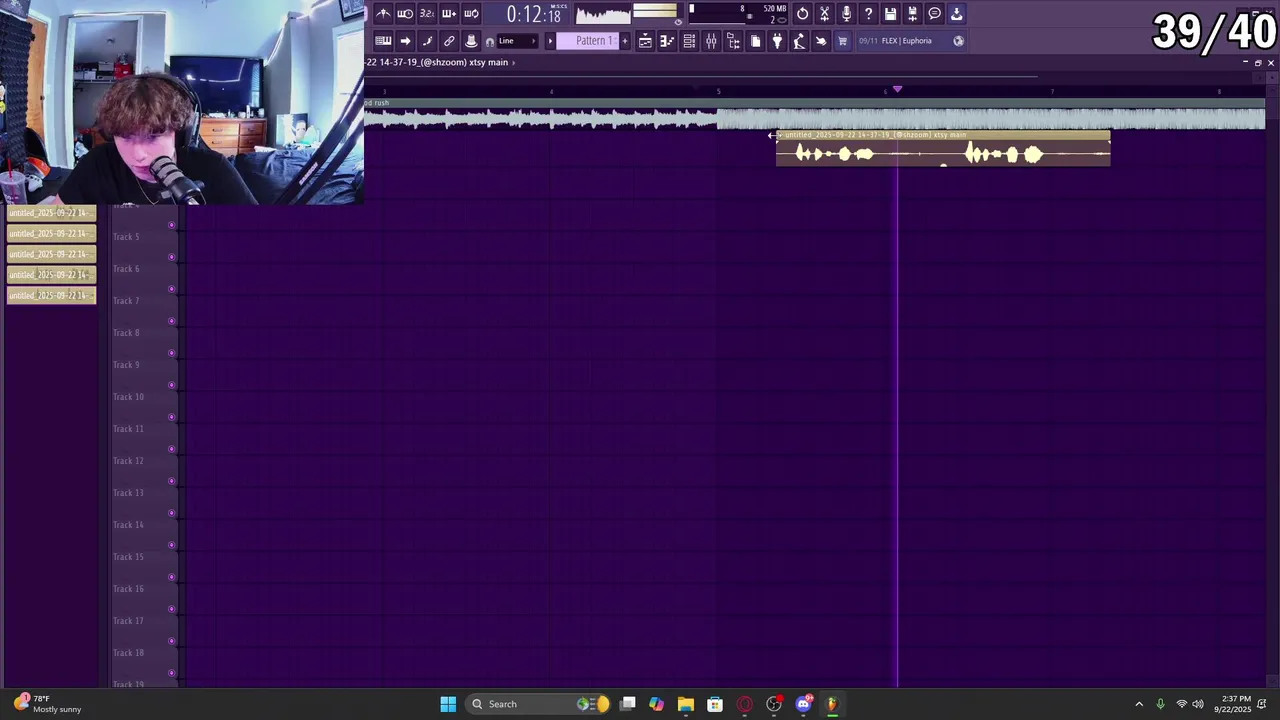Click the playhead marker on timeline ruler
Screen dimensions: 1280x720
click(x=897, y=90)
